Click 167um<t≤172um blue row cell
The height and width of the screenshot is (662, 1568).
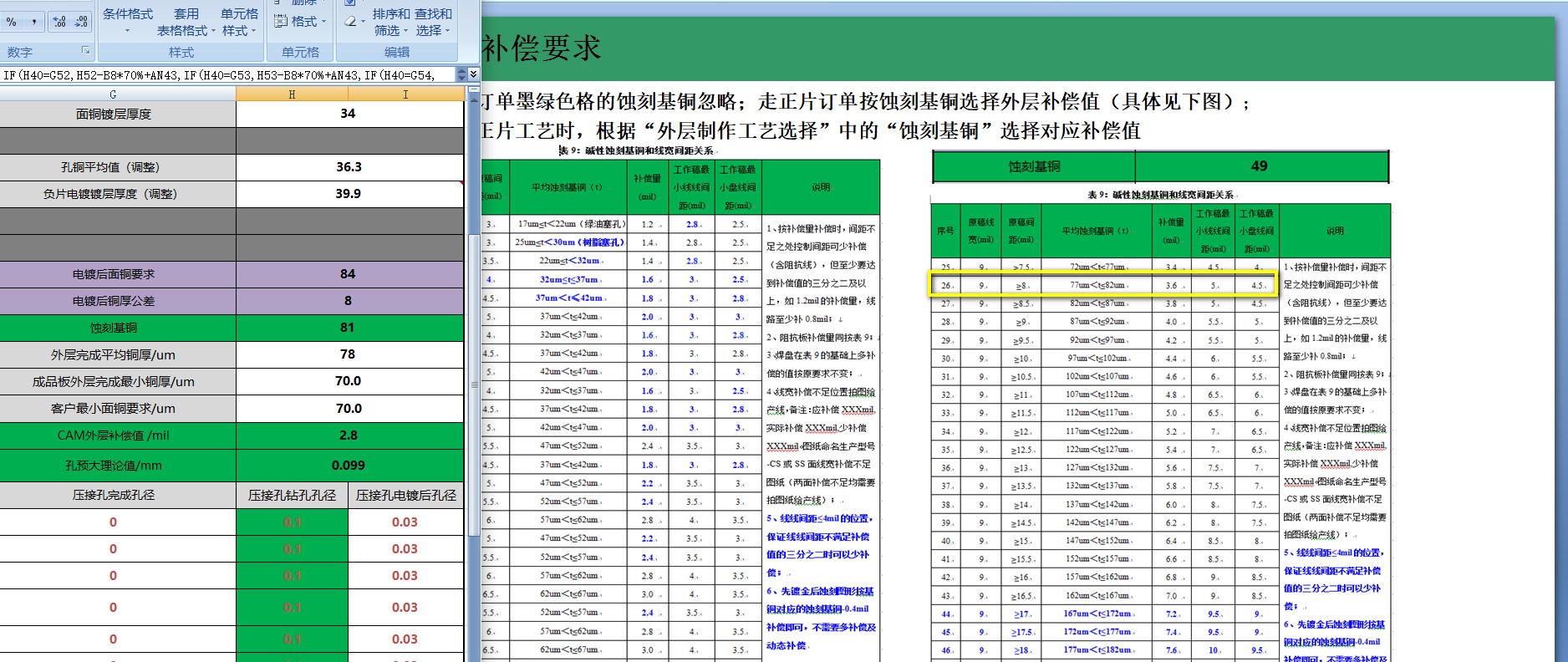click(1097, 614)
